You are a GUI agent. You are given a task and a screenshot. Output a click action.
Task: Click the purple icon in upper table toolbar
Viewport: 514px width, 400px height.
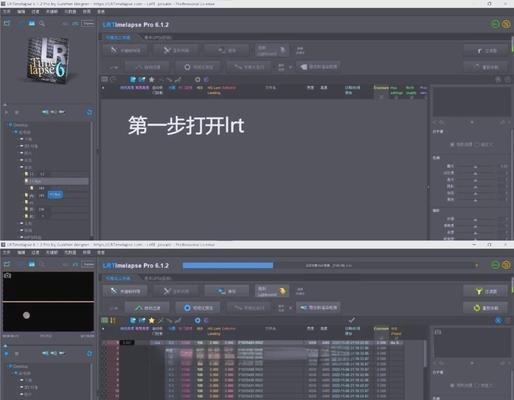(x=206, y=79)
